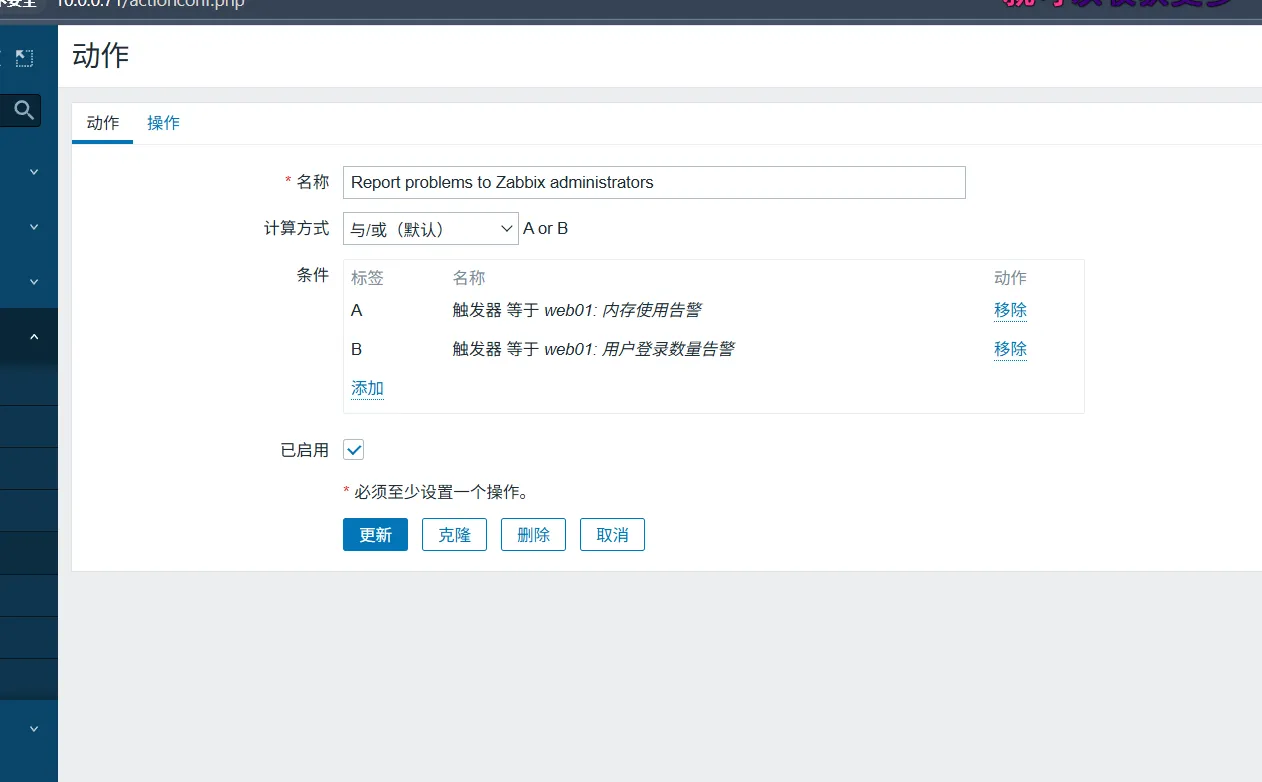Click the magnifier search icon in sidebar
Image resolution: width=1262 pixels, height=782 pixels.
pos(25,110)
